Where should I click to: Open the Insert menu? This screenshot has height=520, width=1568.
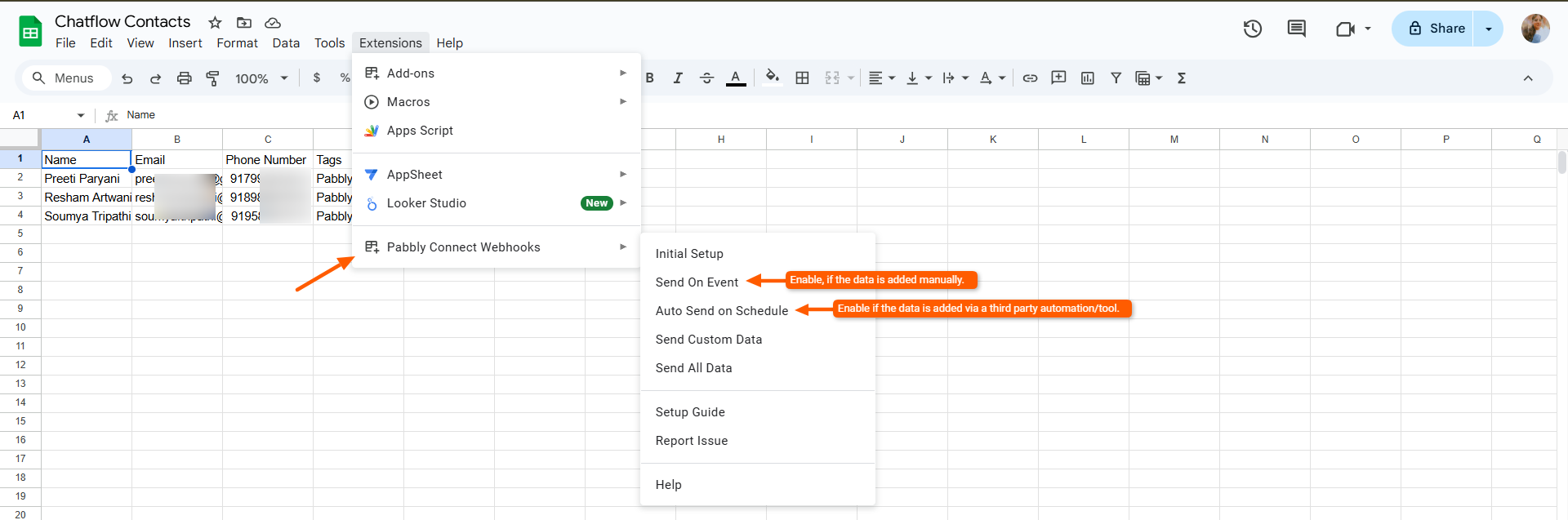coord(185,43)
